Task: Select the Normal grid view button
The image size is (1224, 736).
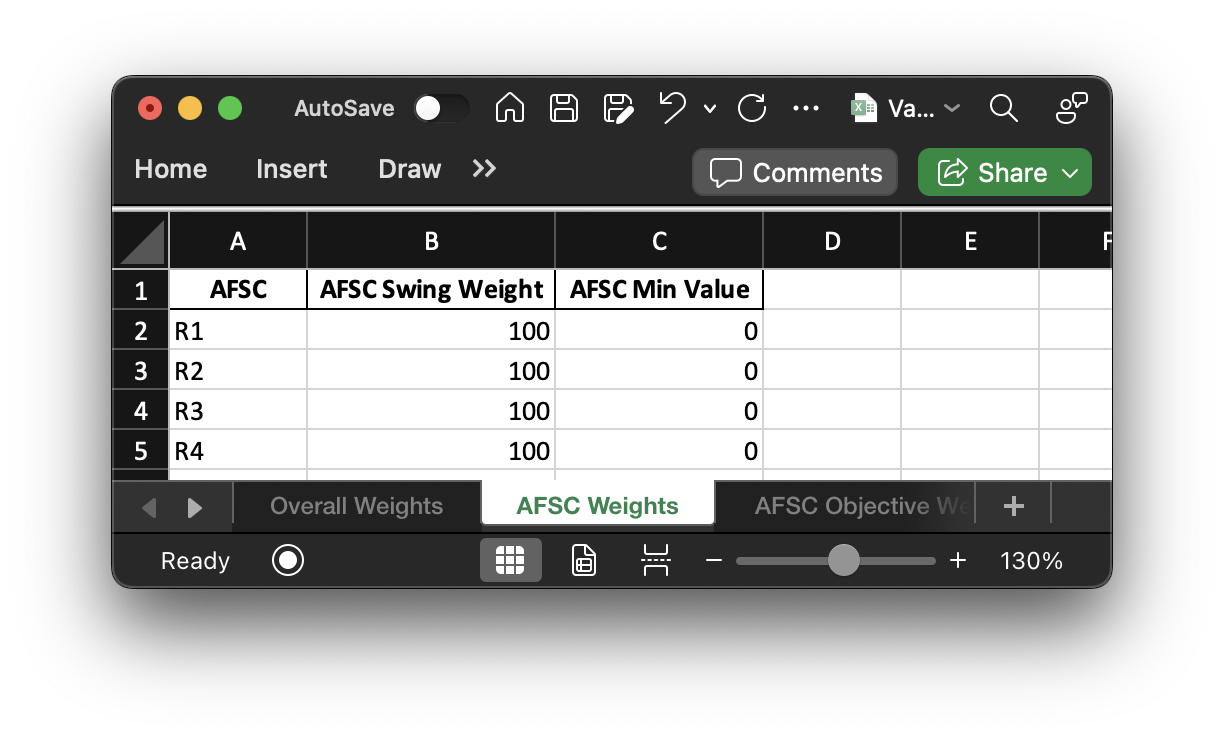Action: (x=510, y=561)
